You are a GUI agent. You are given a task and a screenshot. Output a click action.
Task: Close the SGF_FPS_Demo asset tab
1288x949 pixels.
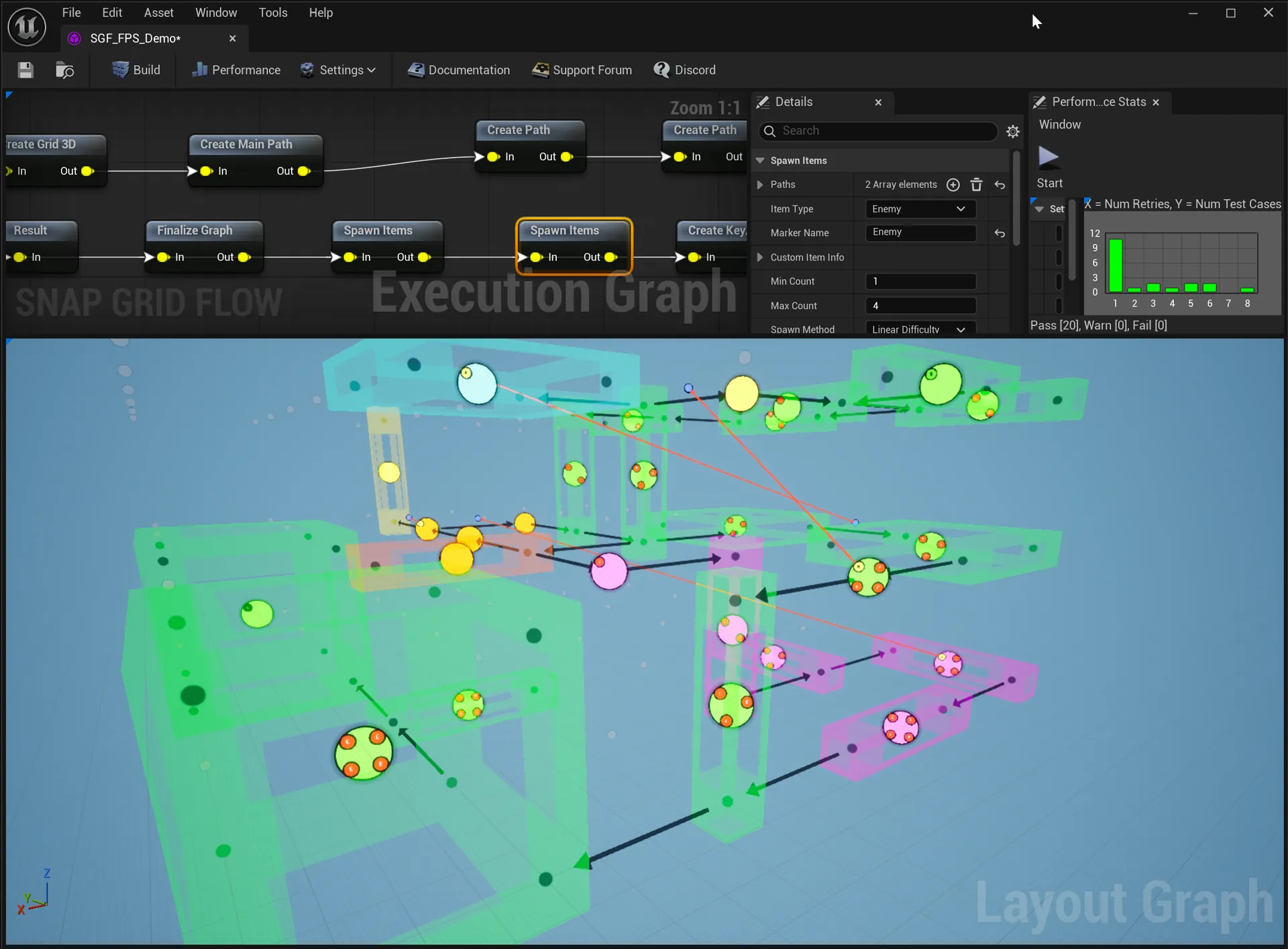232,38
